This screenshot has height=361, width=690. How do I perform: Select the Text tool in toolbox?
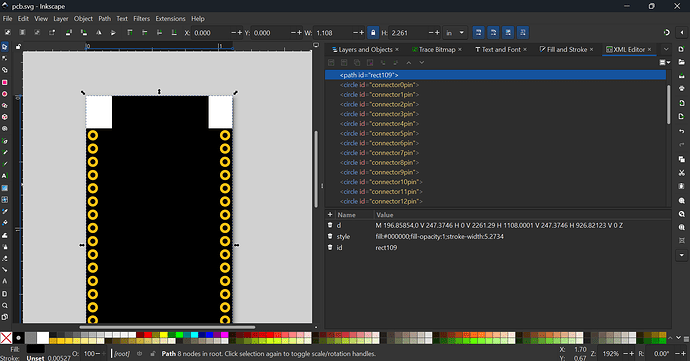[x=5, y=176]
